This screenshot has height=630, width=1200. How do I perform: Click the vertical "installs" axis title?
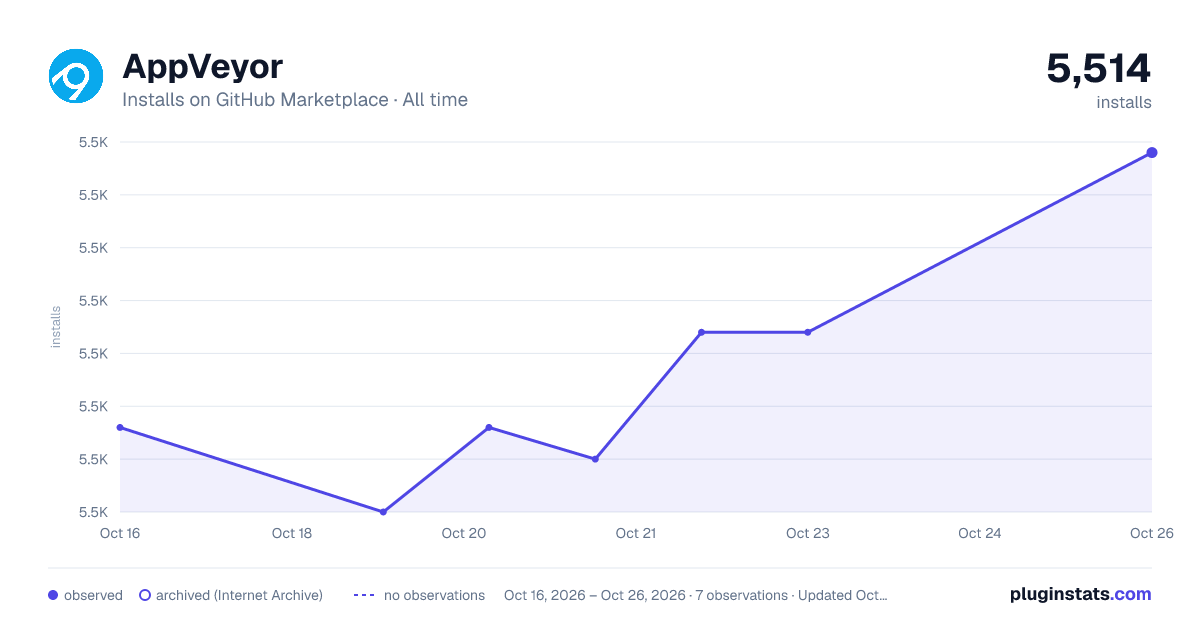56,327
